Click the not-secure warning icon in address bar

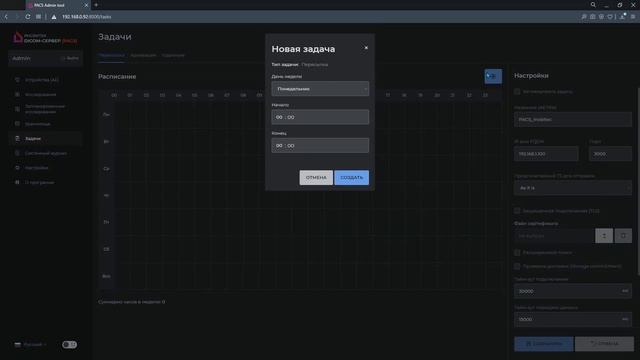pyautogui.click(x=54, y=17)
